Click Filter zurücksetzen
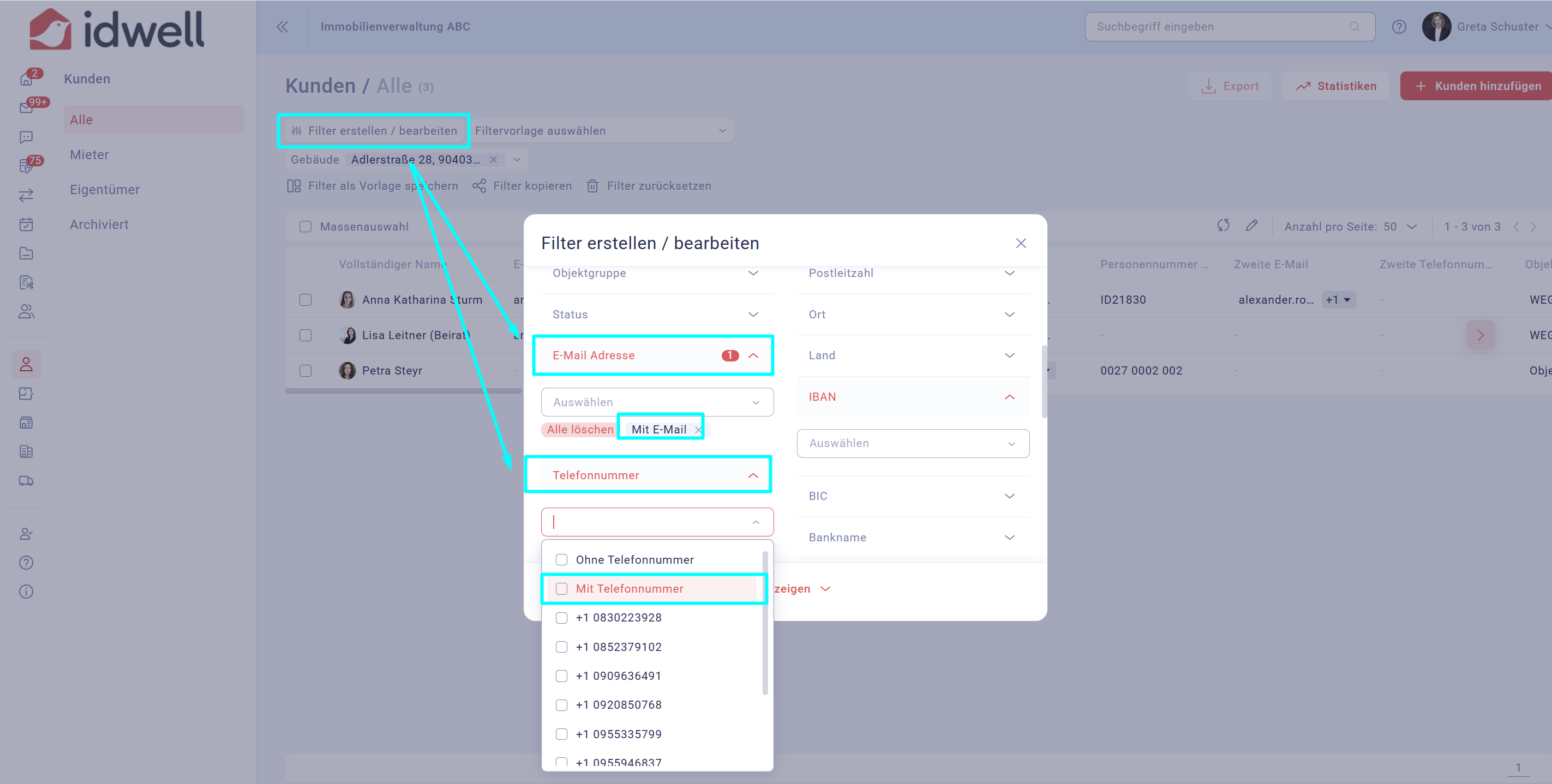 (649, 186)
